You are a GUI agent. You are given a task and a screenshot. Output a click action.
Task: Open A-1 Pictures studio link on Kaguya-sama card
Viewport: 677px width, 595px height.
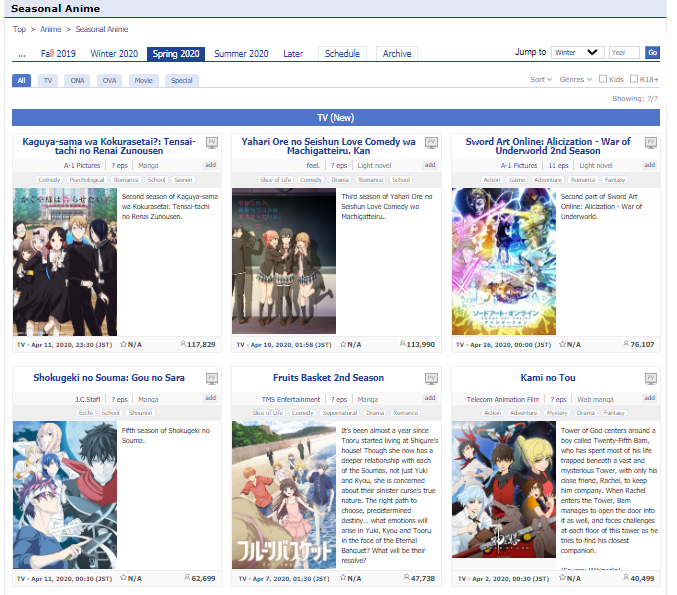(x=82, y=165)
